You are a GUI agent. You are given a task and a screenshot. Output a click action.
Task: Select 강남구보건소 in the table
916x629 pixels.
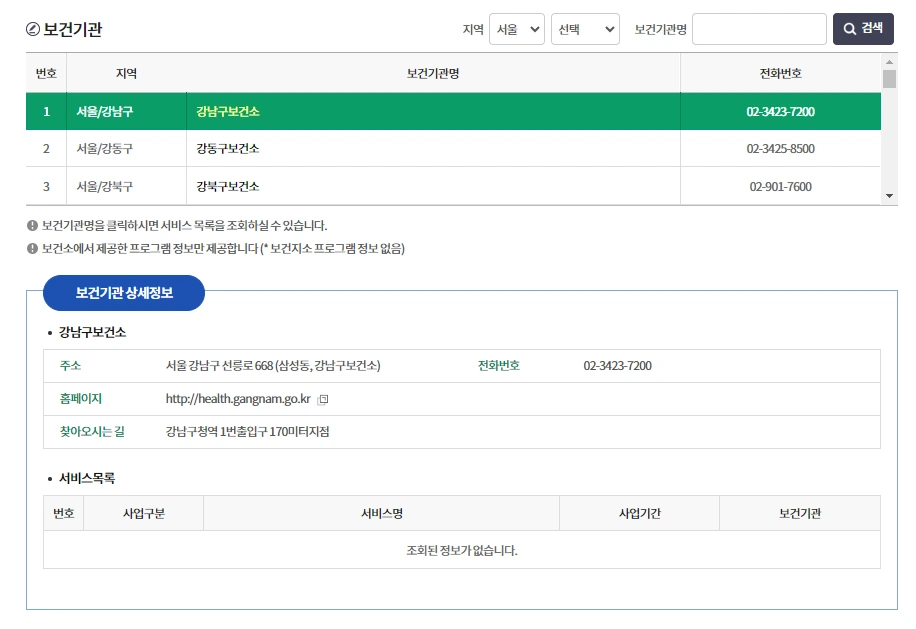(x=228, y=112)
